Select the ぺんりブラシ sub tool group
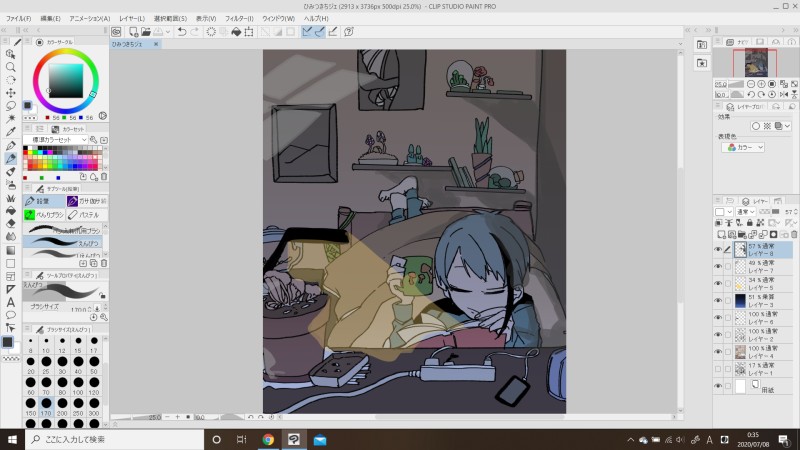800x450 pixels. (x=44, y=215)
